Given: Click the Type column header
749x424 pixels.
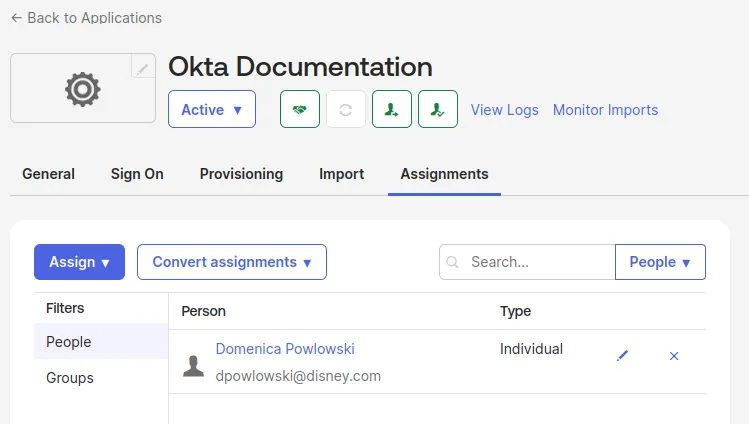Looking at the screenshot, I should tap(515, 311).
